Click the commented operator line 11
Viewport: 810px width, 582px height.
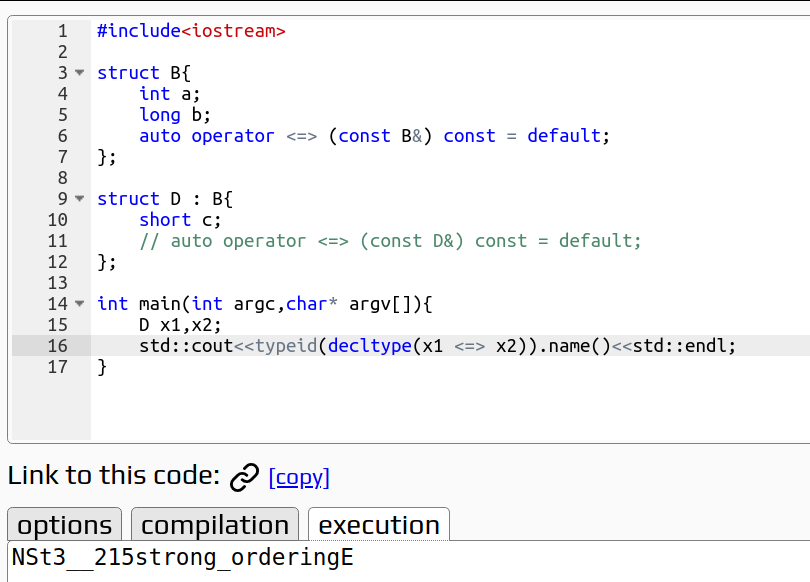point(390,241)
